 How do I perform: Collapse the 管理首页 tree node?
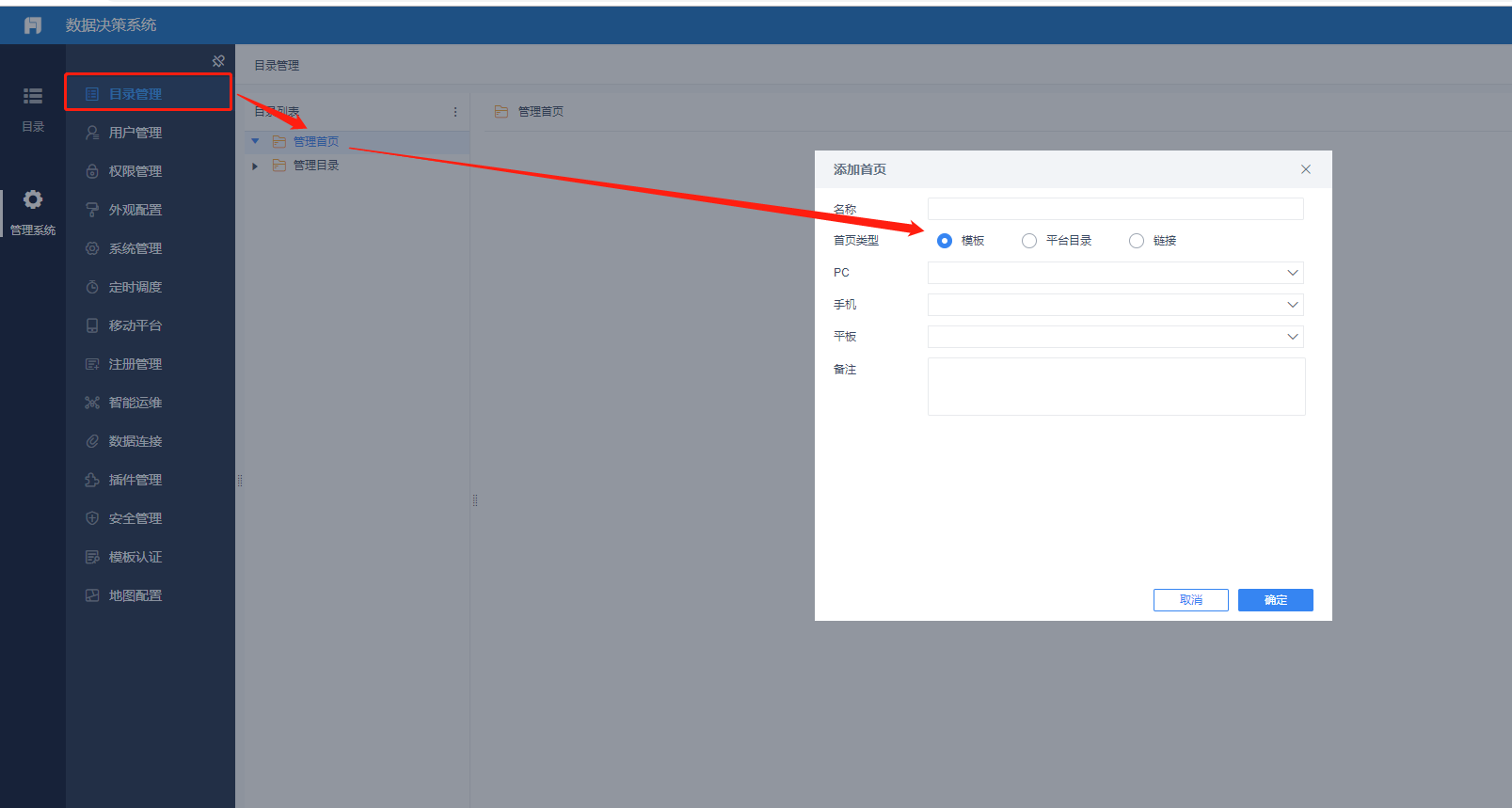255,142
